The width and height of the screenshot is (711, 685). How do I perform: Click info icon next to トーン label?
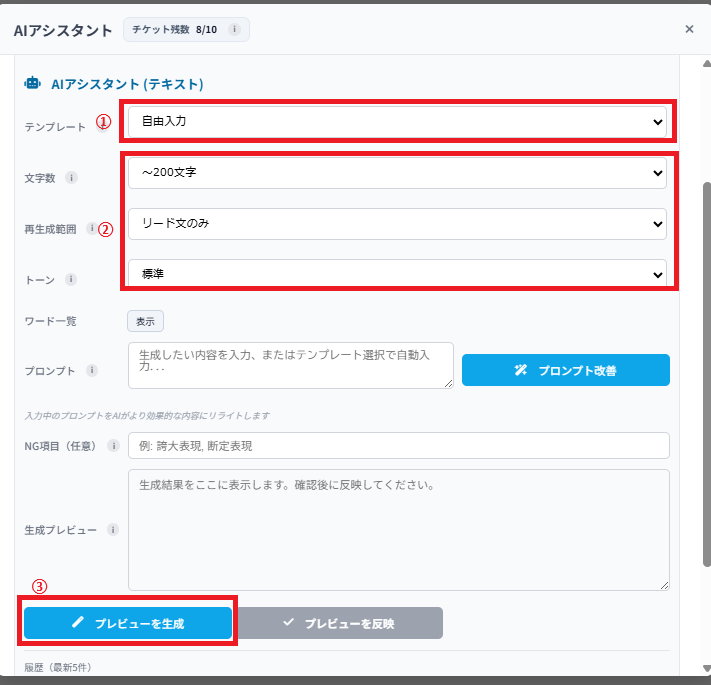click(71, 279)
